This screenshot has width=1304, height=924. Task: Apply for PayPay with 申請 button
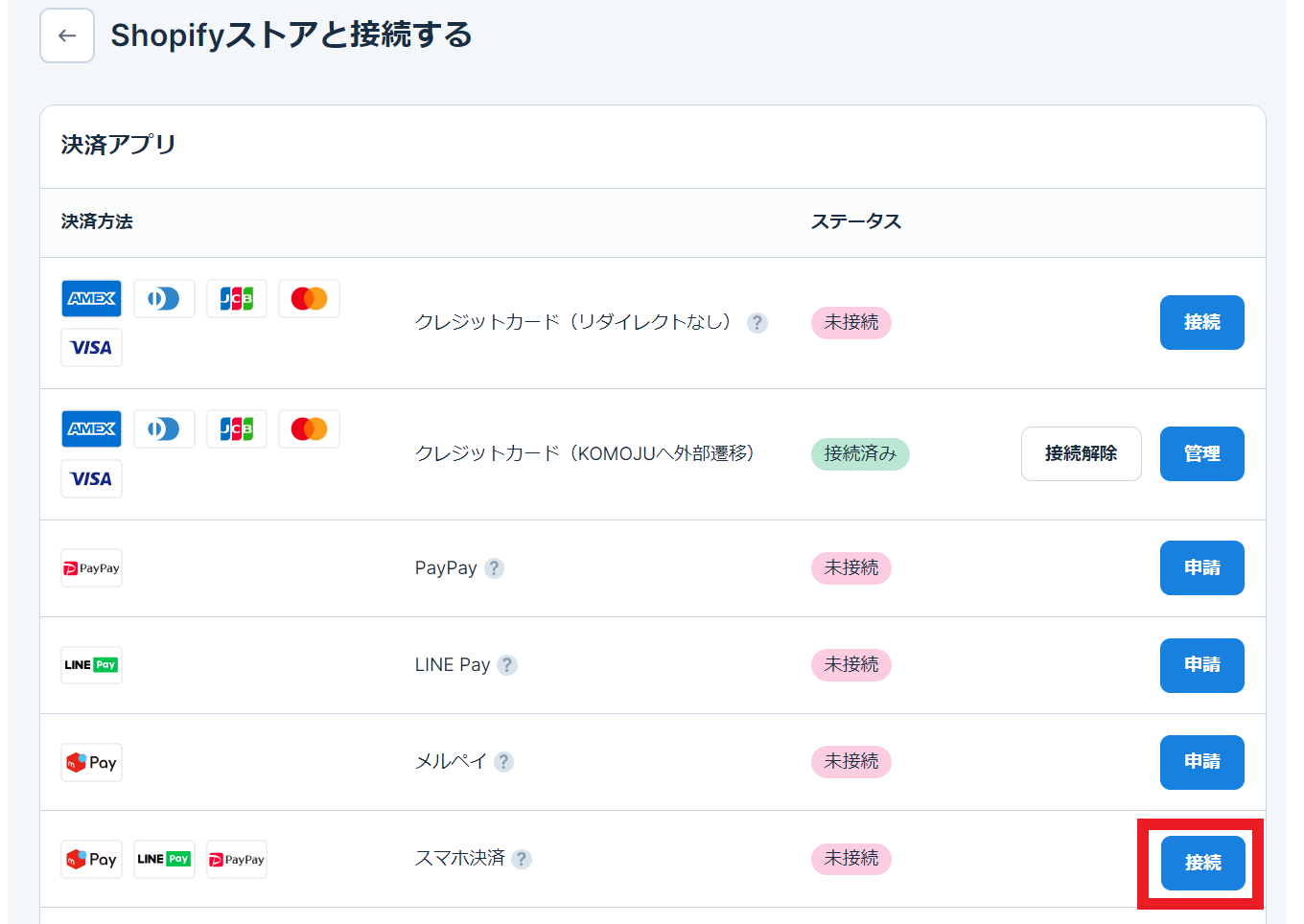[1201, 568]
